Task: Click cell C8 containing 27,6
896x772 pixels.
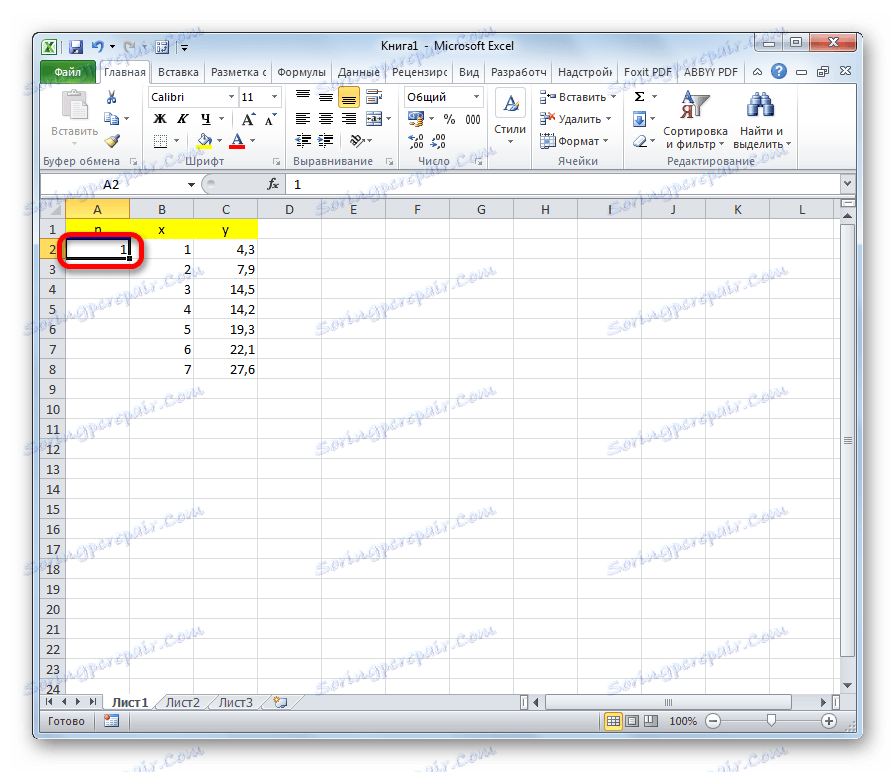Action: pos(226,370)
